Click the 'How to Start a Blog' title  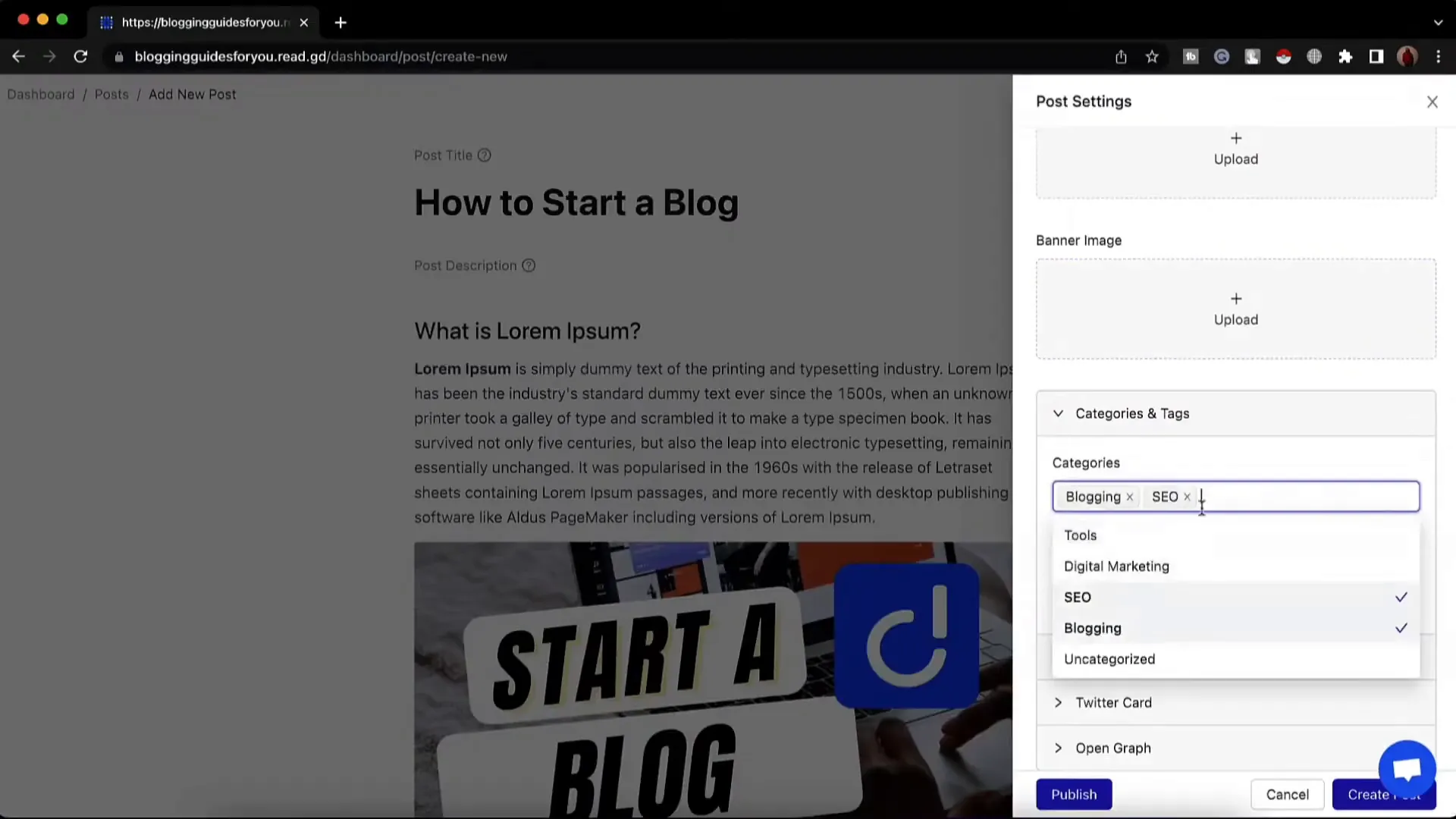576,203
